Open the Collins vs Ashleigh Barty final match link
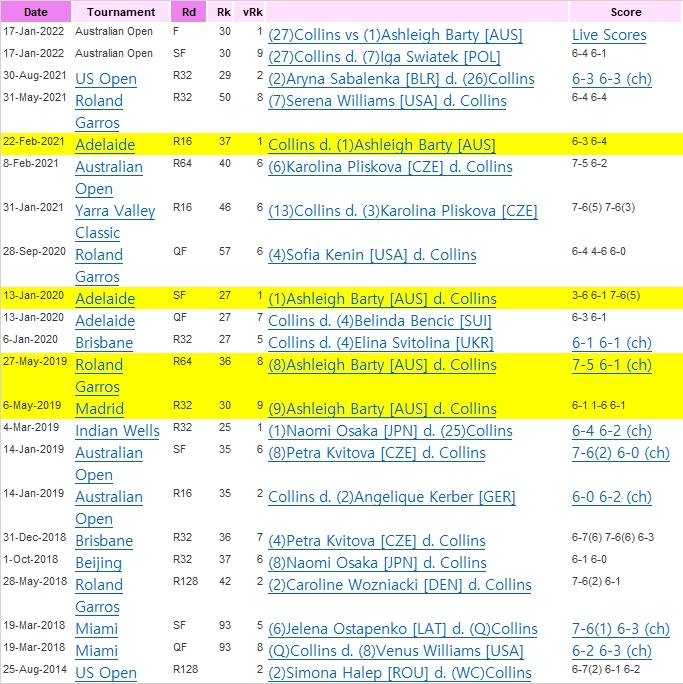The image size is (683, 684). pyautogui.click(x=395, y=35)
